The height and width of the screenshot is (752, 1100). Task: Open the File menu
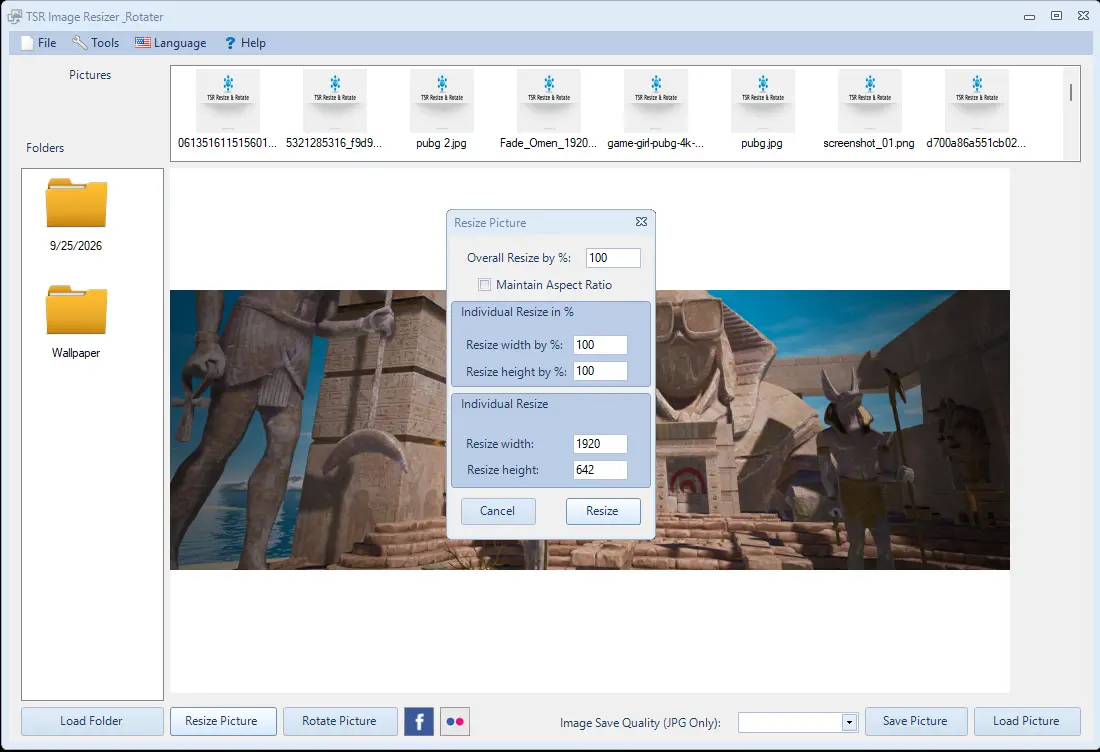[39, 43]
